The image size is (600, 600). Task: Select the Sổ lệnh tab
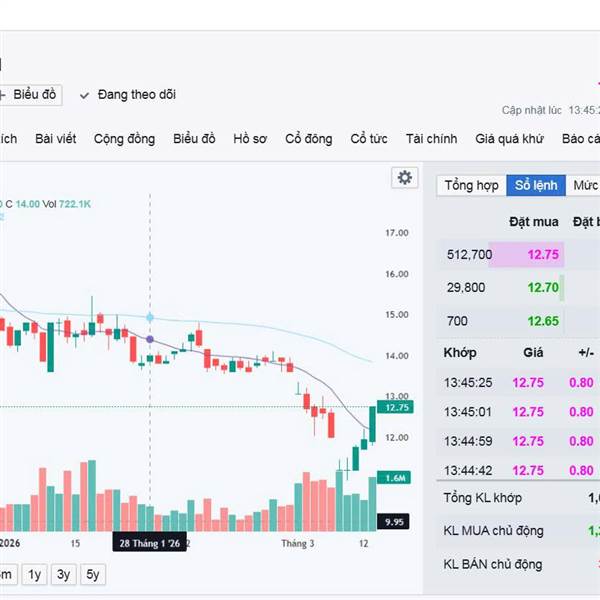pos(536,185)
